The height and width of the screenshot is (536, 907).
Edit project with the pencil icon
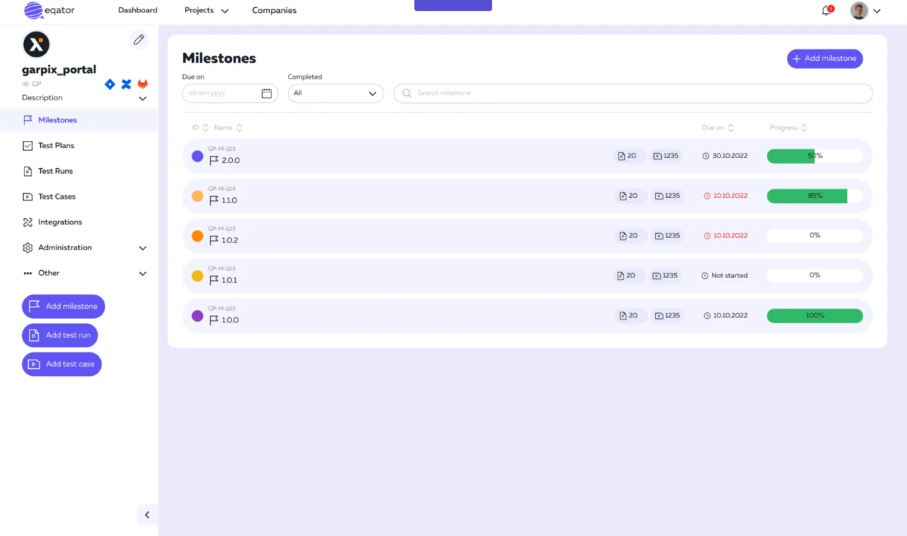point(139,40)
